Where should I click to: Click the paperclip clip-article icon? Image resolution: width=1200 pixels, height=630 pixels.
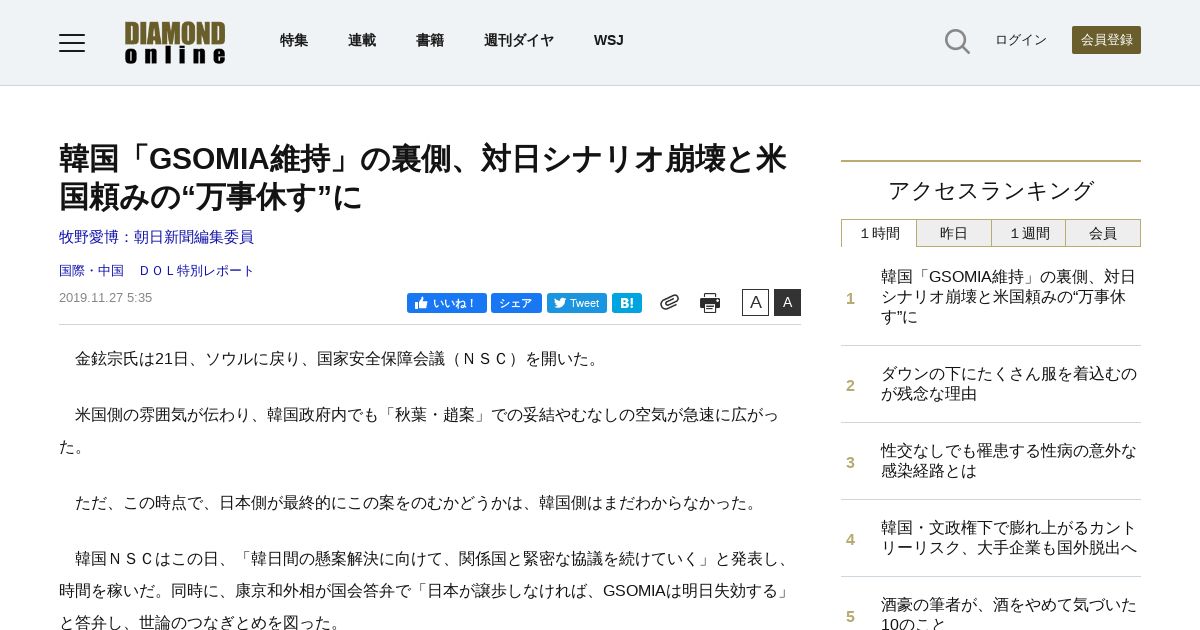pyautogui.click(x=669, y=302)
